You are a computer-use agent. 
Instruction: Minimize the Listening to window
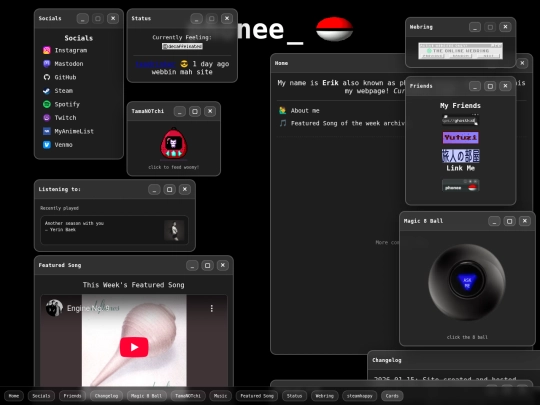pos(154,189)
